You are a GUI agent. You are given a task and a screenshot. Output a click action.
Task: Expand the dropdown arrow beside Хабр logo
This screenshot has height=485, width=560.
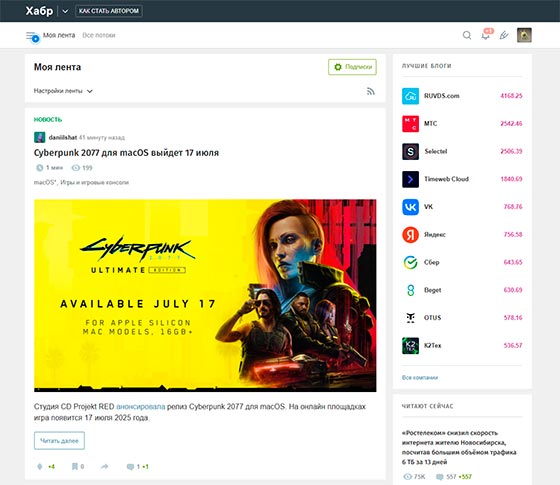point(65,11)
